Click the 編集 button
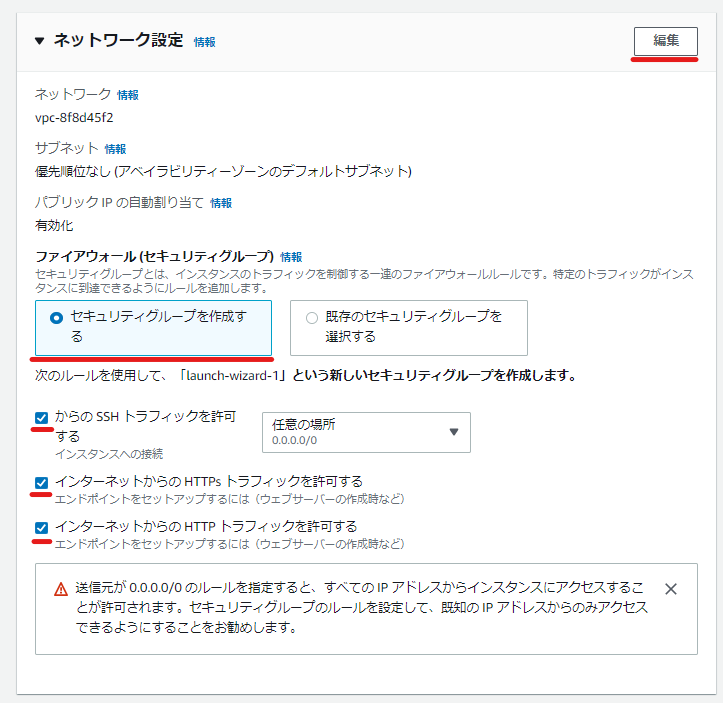The height and width of the screenshot is (703, 723). [665, 41]
